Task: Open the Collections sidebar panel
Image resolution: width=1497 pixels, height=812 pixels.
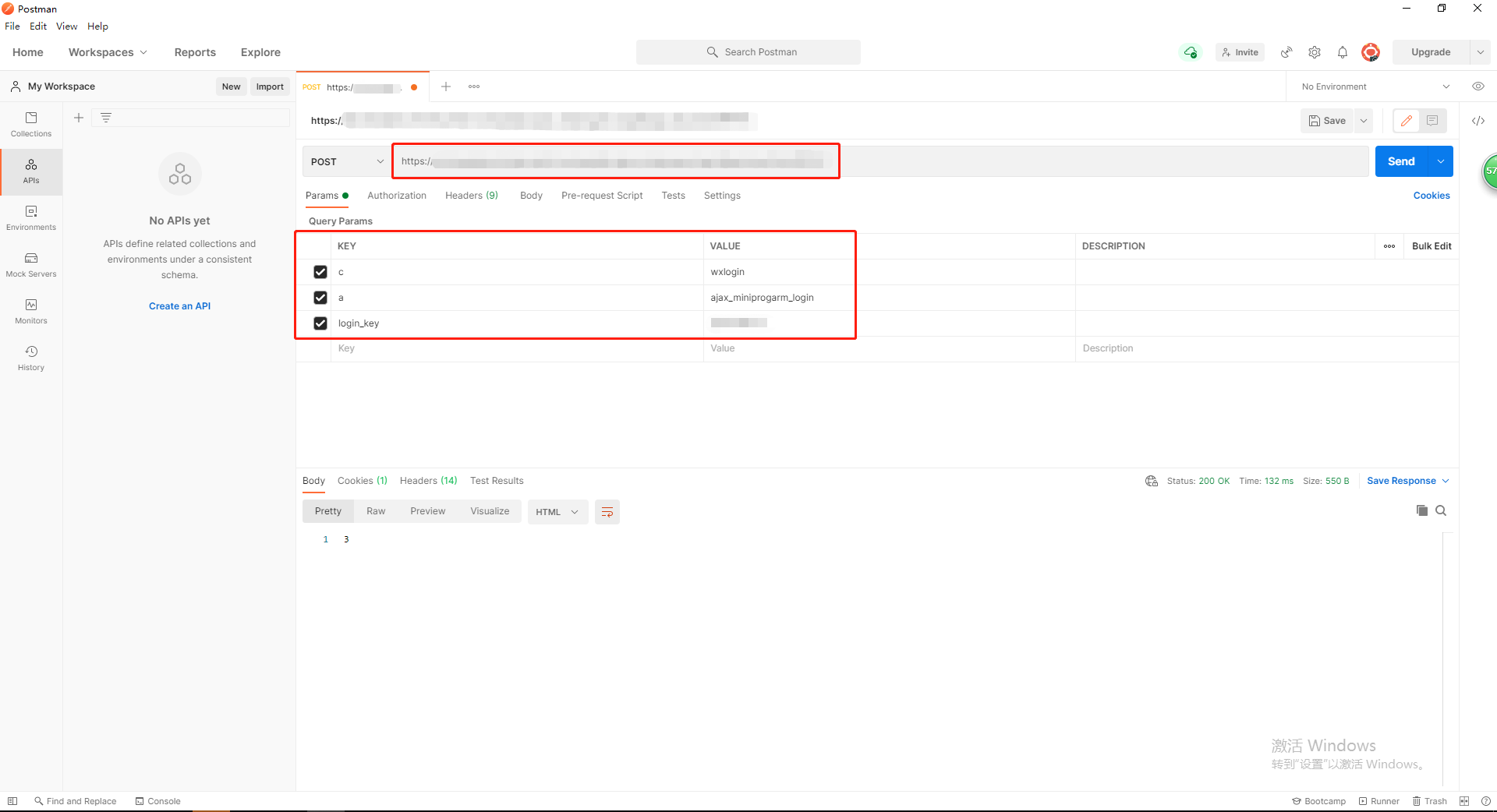Action: pyautogui.click(x=31, y=125)
